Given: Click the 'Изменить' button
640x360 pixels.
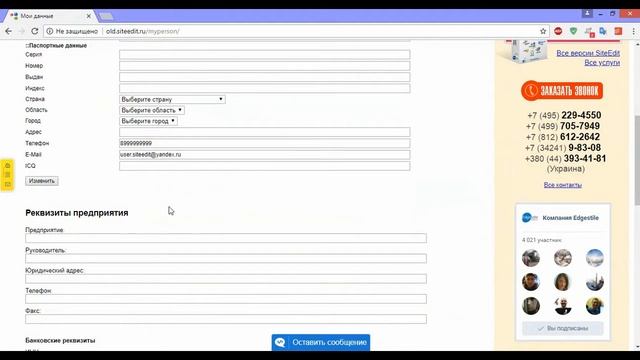Looking at the screenshot, I should point(42,181).
